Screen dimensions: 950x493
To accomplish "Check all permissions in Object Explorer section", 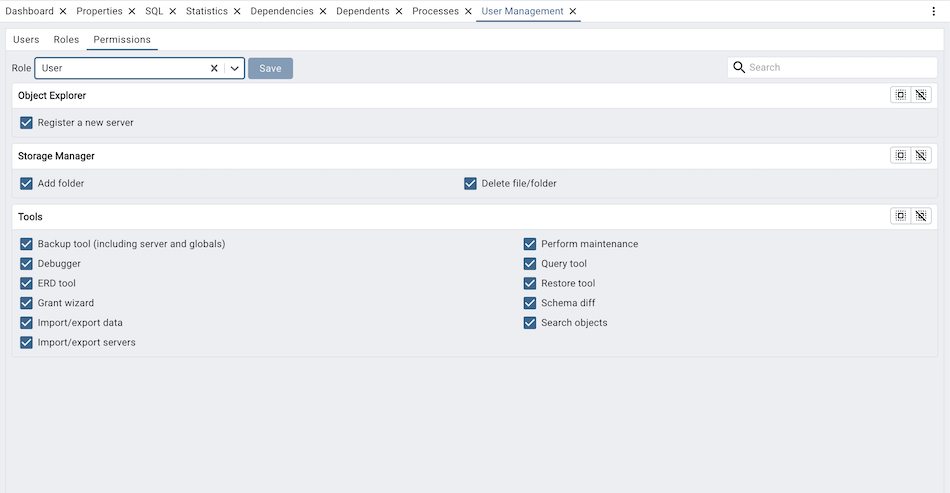I will point(901,95).
